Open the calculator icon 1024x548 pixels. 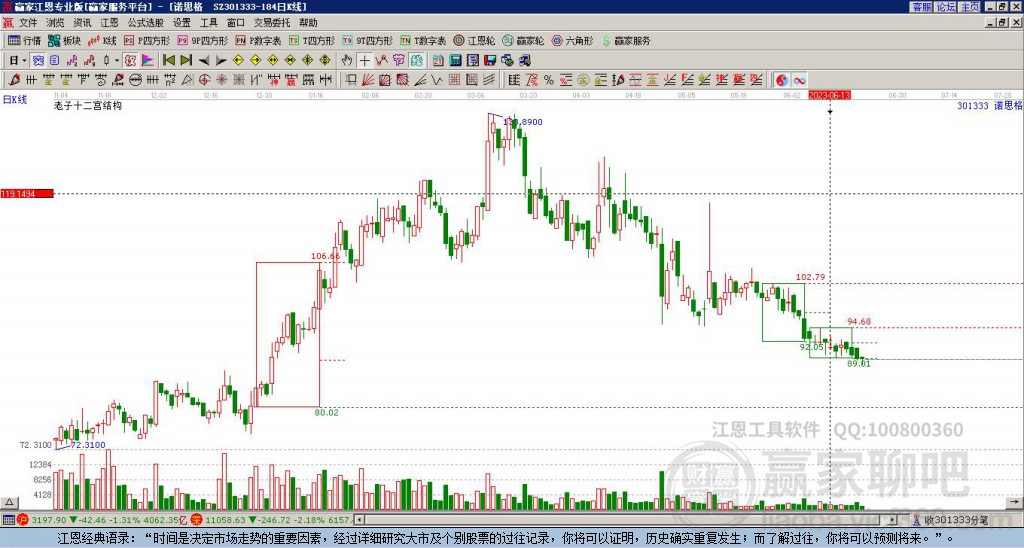click(x=455, y=60)
